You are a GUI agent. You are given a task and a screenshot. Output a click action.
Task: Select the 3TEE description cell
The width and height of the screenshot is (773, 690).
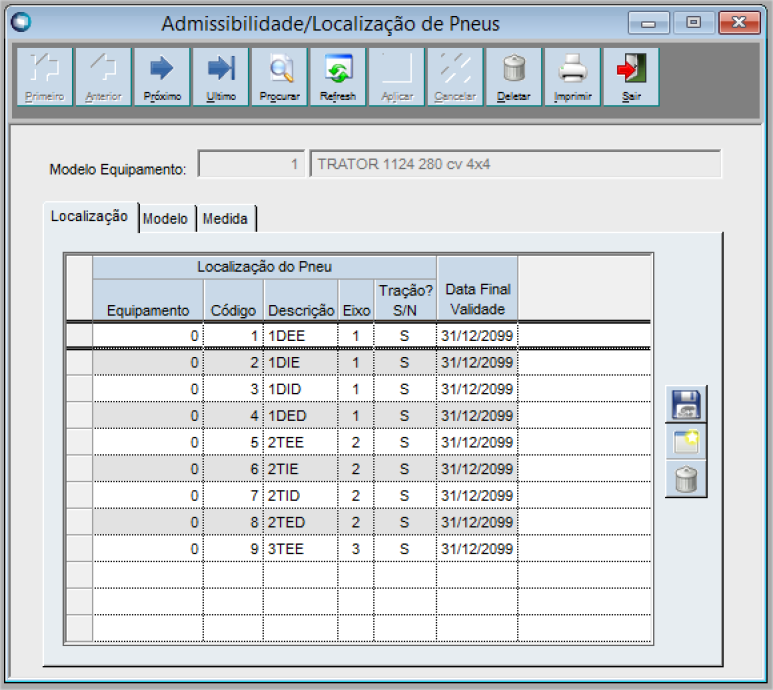click(x=301, y=549)
